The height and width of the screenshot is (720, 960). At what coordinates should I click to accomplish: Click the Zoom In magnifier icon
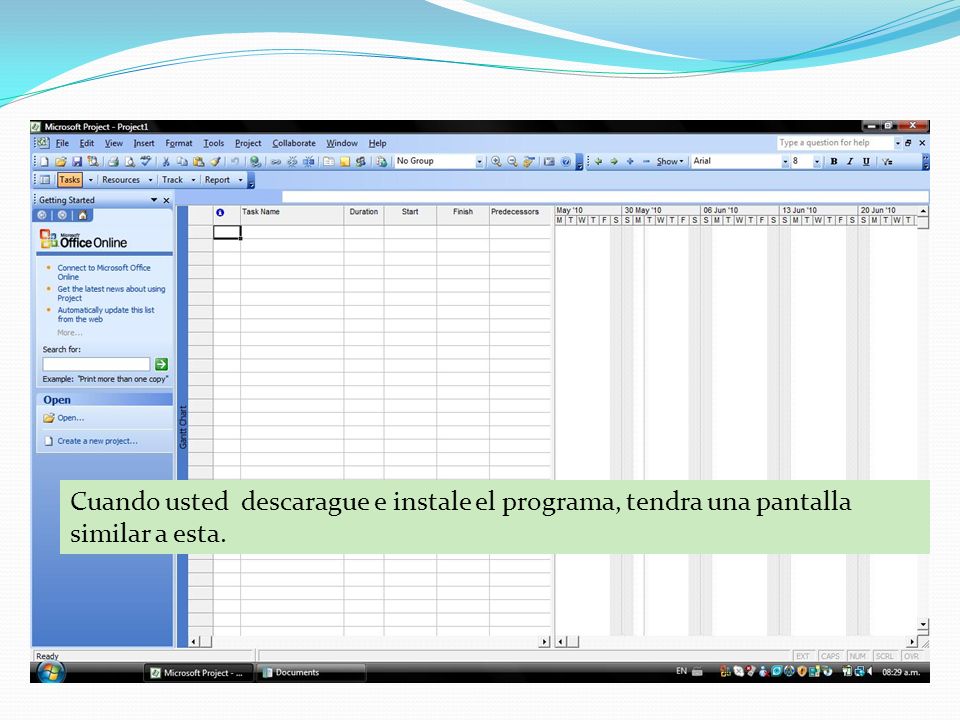coord(497,162)
